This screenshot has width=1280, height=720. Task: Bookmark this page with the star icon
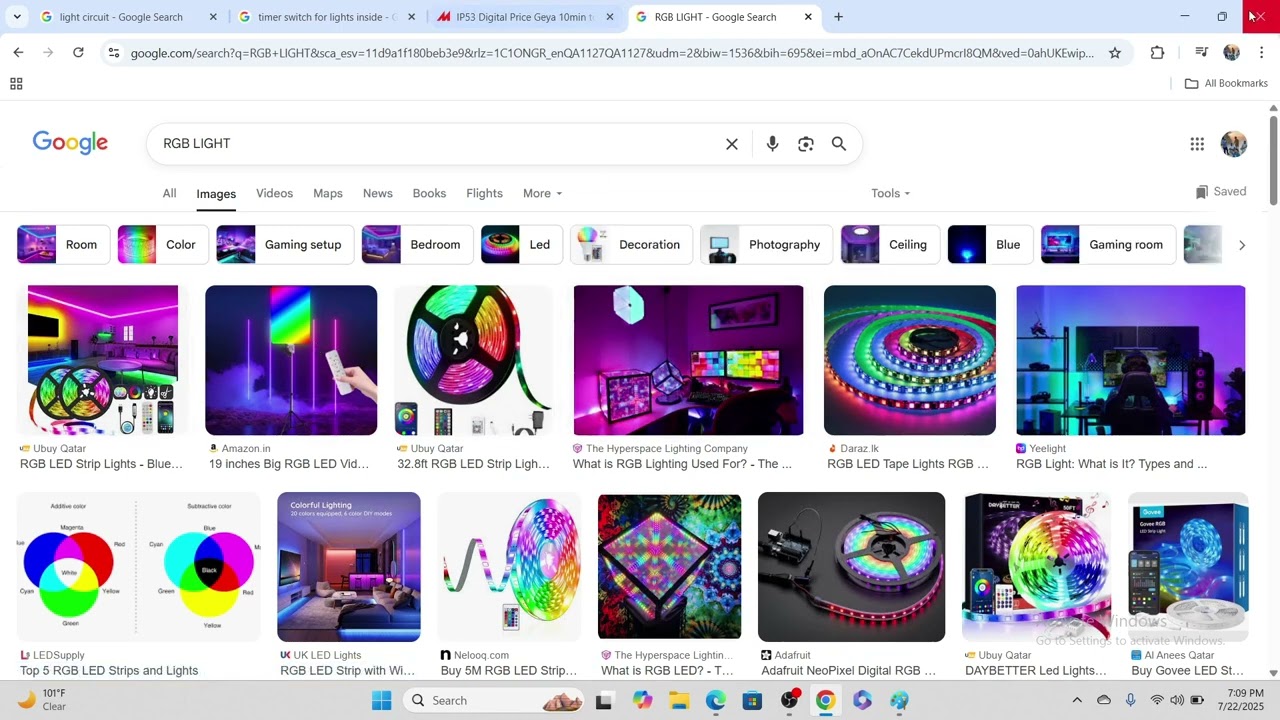1115,53
